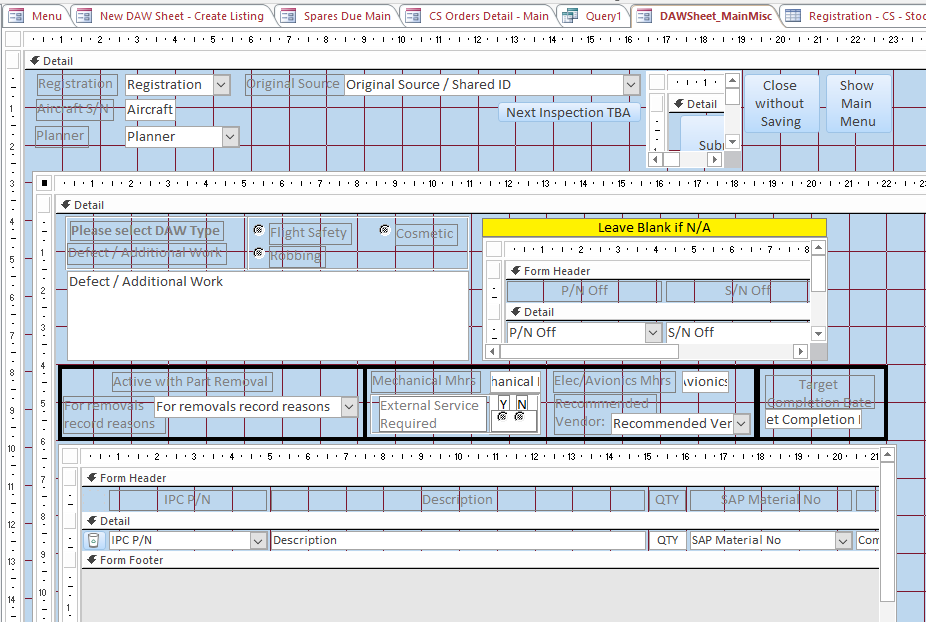
Task: Select the partially visible Submit button in the subform
Action: point(703,134)
